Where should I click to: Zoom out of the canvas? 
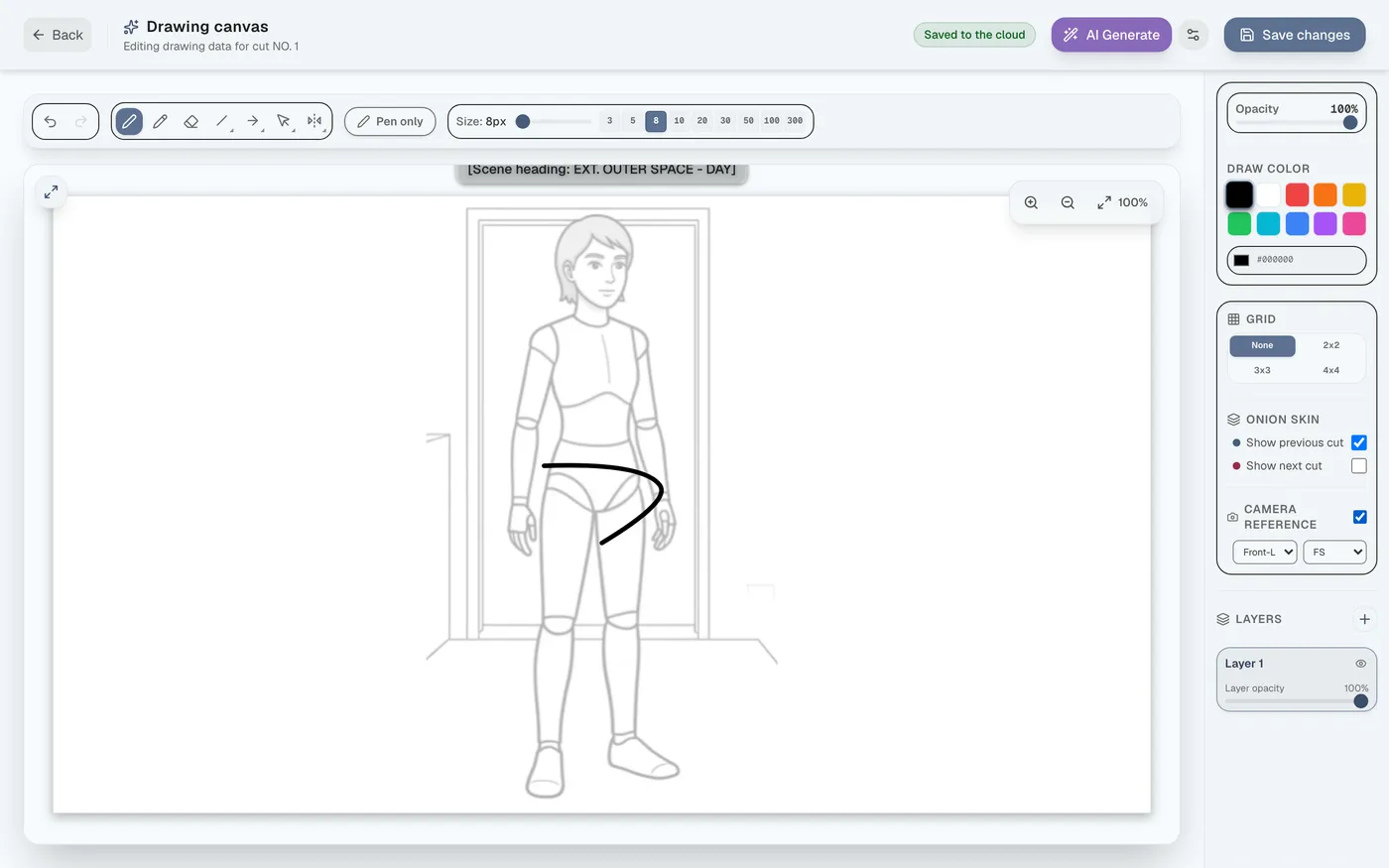1068,202
